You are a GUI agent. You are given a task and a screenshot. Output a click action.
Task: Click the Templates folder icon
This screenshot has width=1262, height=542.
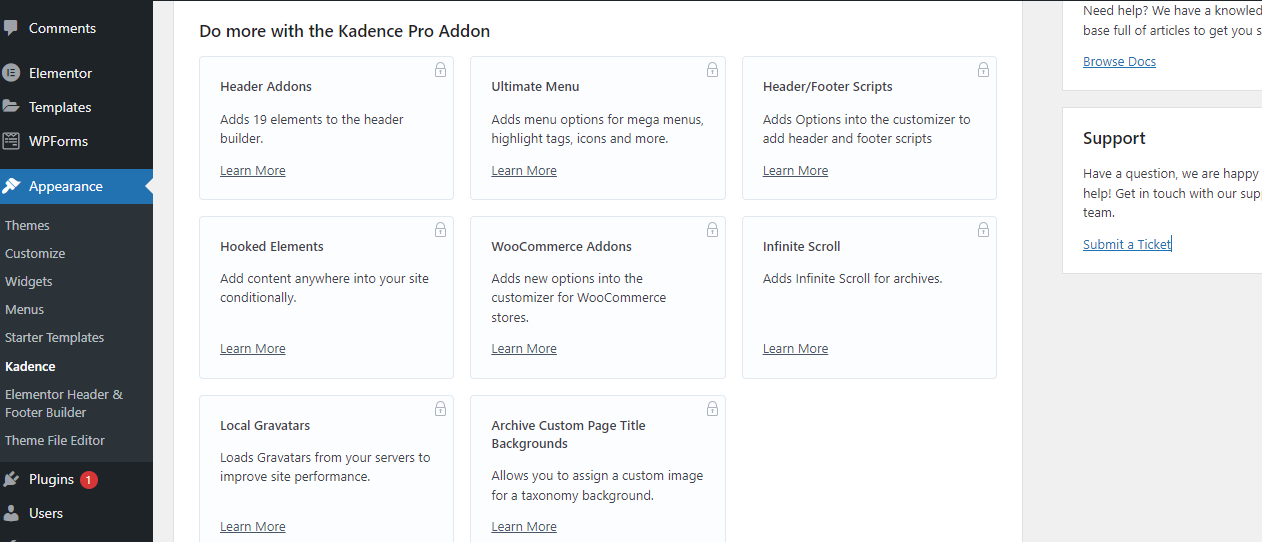click(11, 107)
